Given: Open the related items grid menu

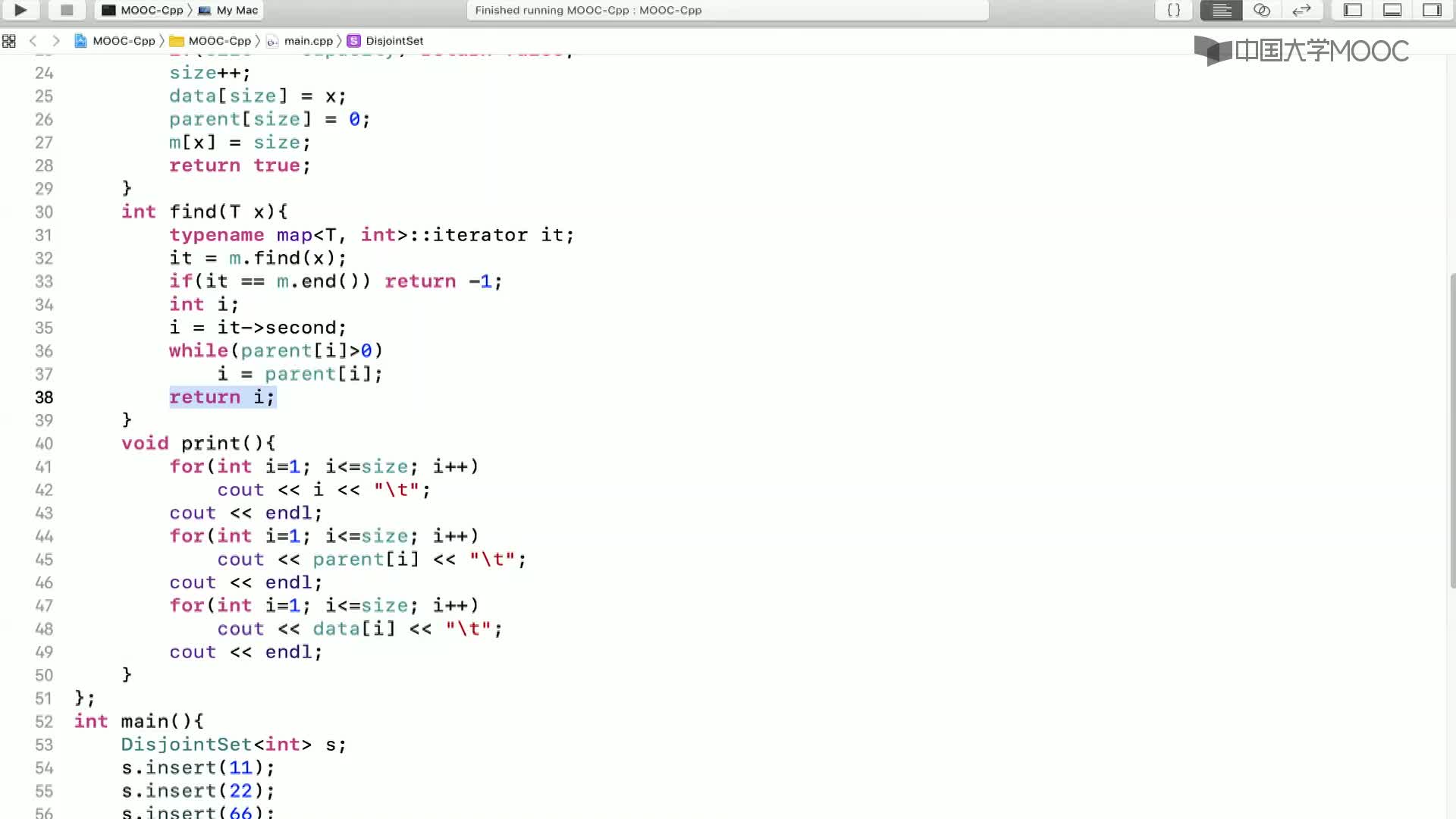Looking at the screenshot, I should pos(9,41).
